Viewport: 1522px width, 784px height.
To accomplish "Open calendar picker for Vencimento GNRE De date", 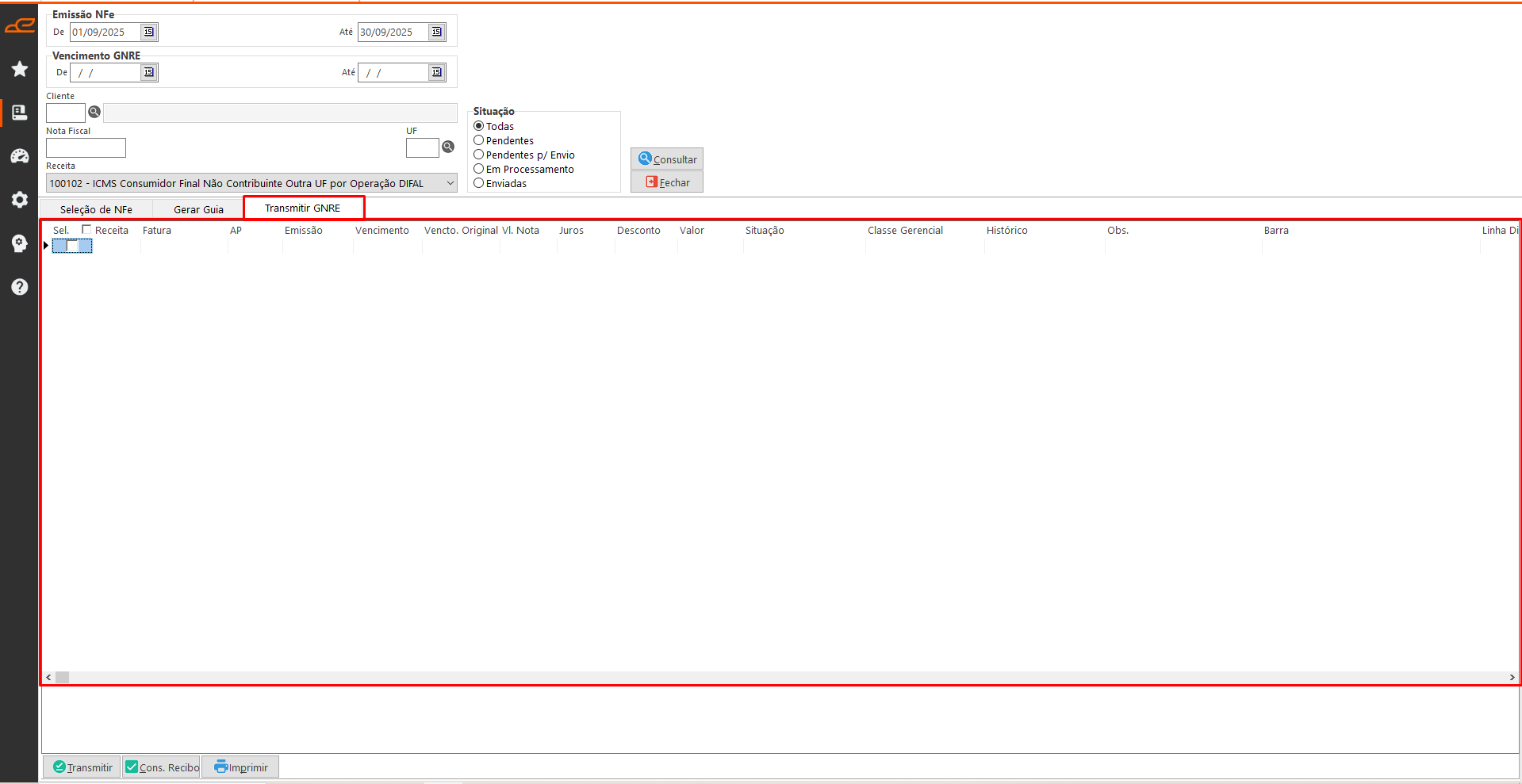I will coord(149,73).
